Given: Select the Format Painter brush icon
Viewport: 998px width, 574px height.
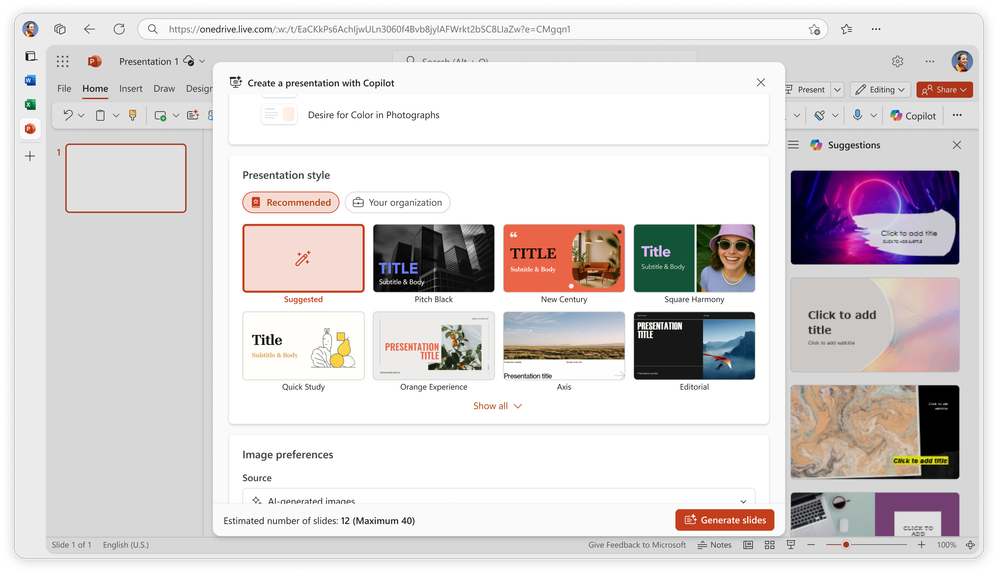Looking at the screenshot, I should [132, 115].
